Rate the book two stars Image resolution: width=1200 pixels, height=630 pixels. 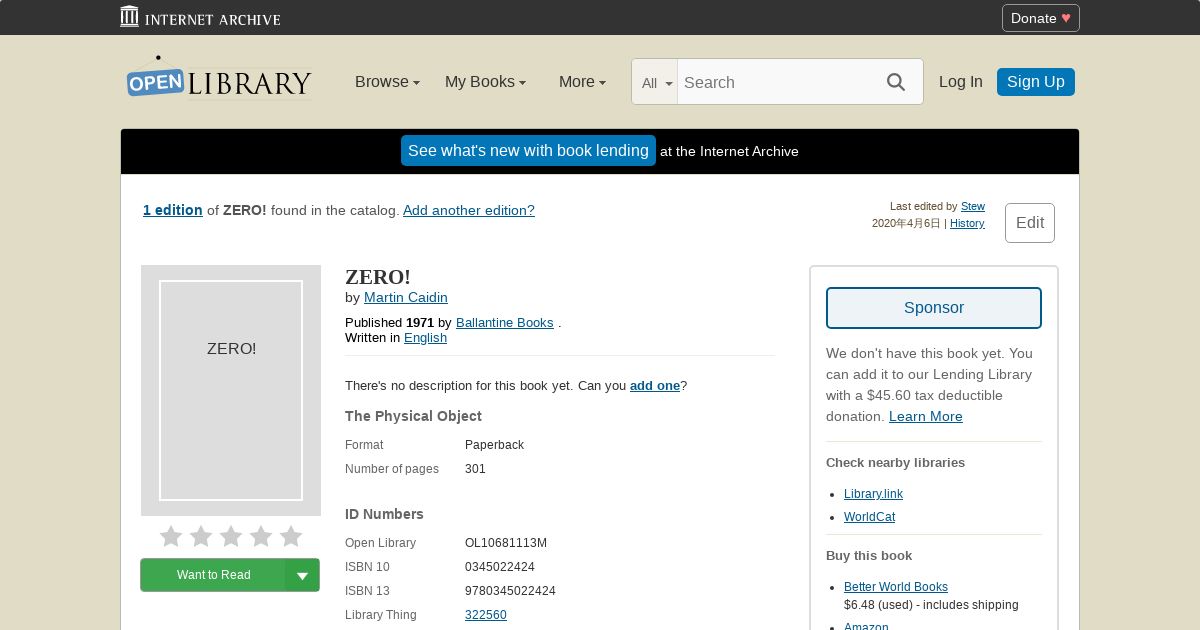[201, 537]
